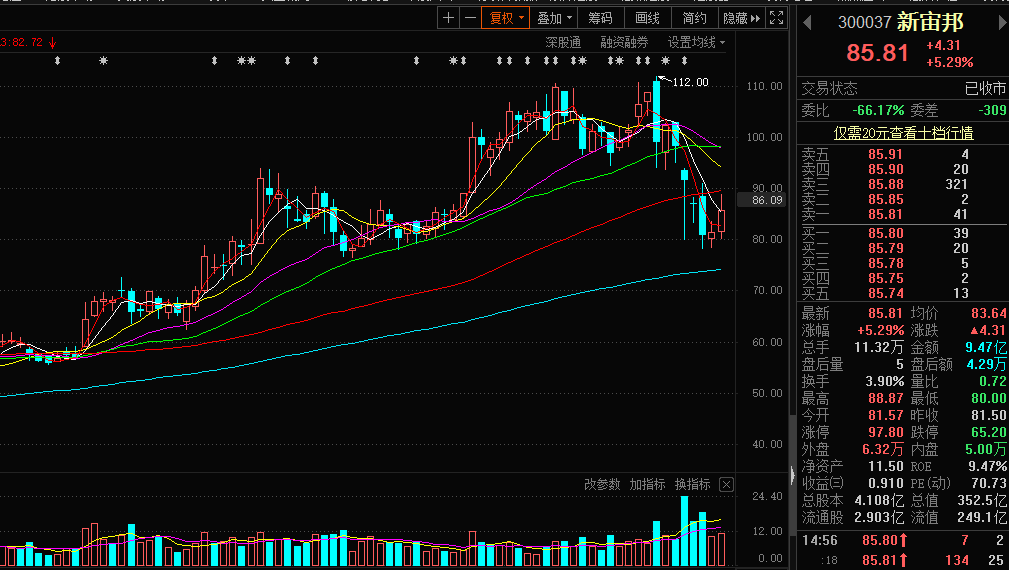Click the 涨幅 value +5.29%
Viewport: 1009px width, 570px height.
[x=880, y=330]
